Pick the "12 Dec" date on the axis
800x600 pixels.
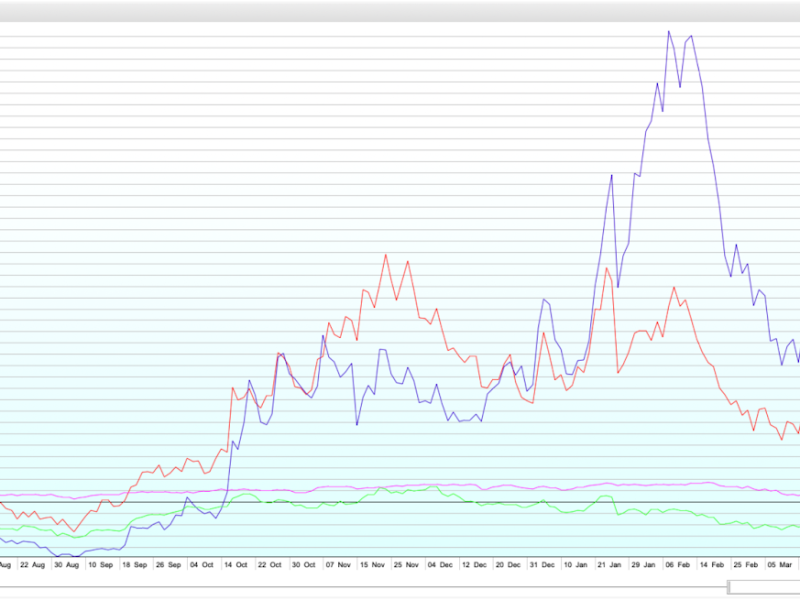pyautogui.click(x=474, y=565)
